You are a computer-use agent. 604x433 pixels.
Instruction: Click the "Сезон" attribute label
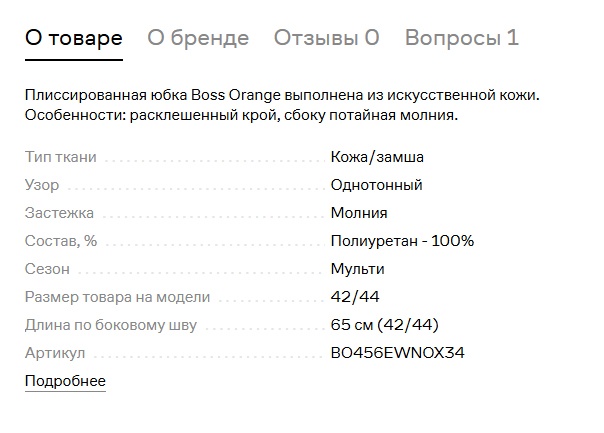47,269
